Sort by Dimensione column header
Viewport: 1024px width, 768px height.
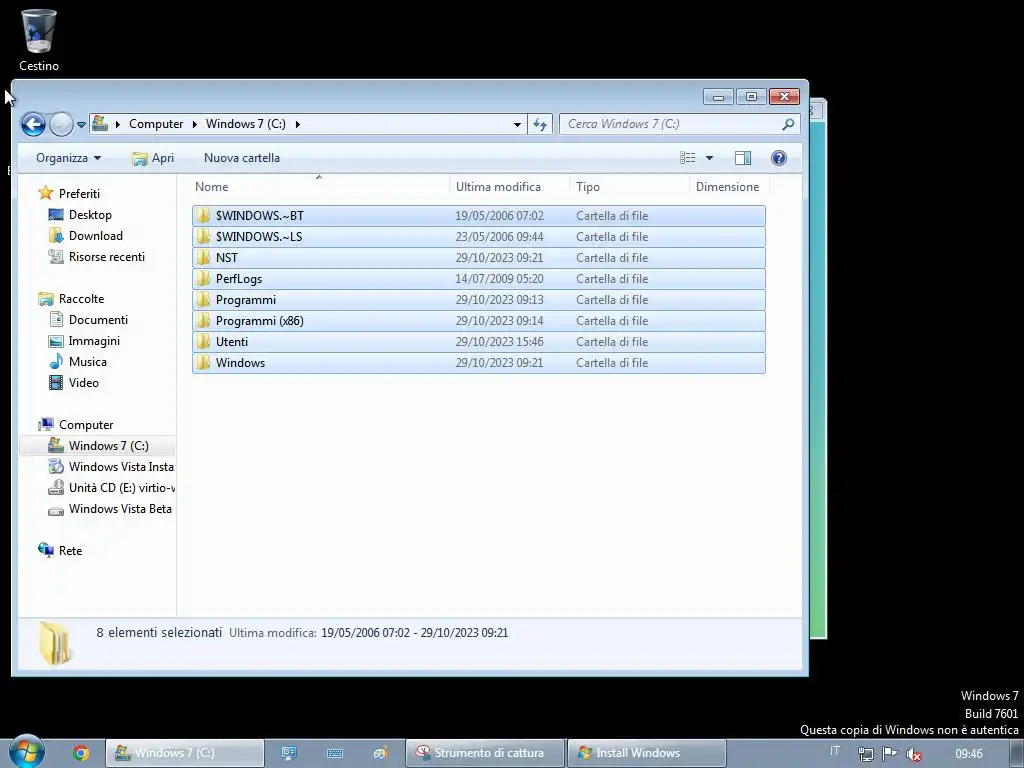click(728, 187)
